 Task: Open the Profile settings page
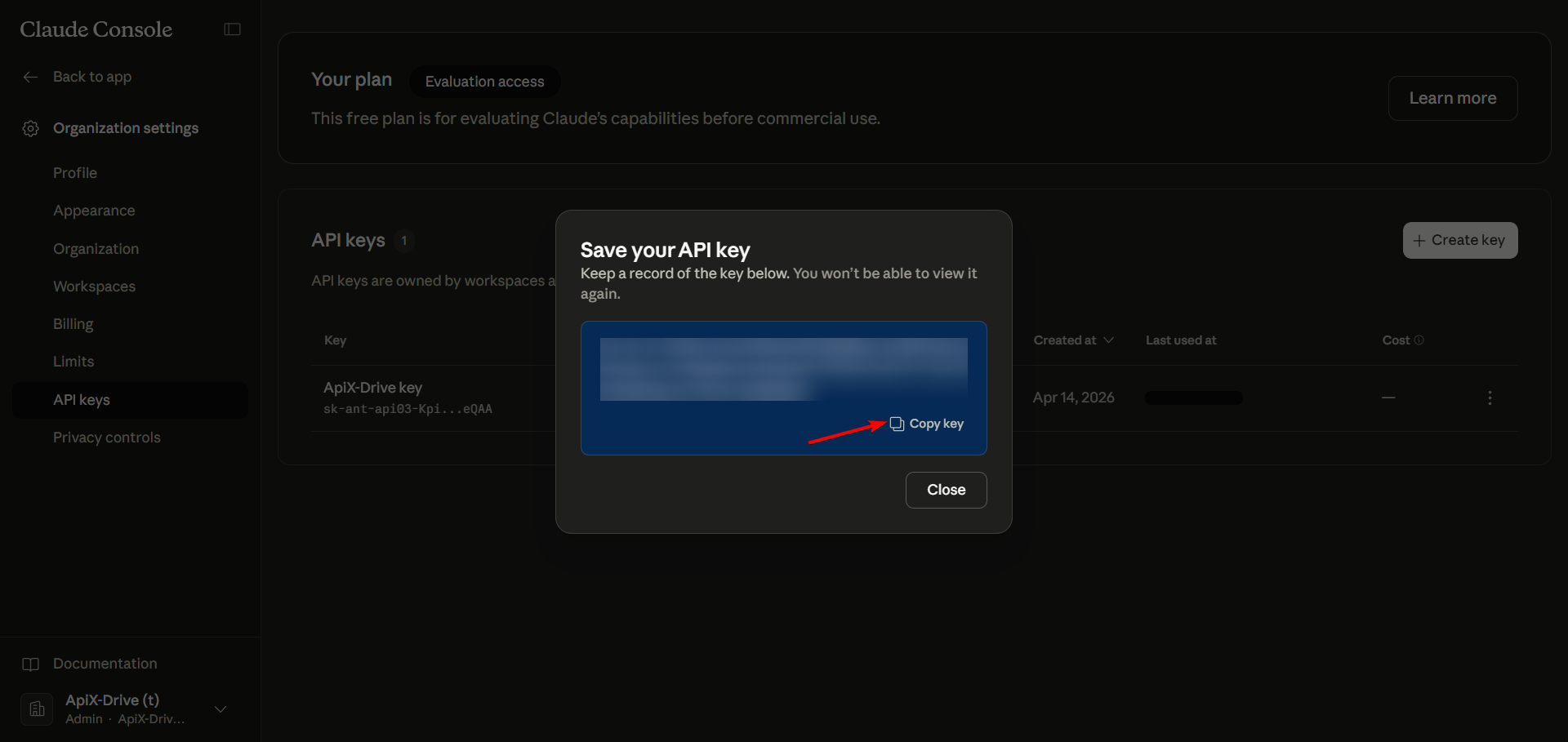(x=75, y=173)
